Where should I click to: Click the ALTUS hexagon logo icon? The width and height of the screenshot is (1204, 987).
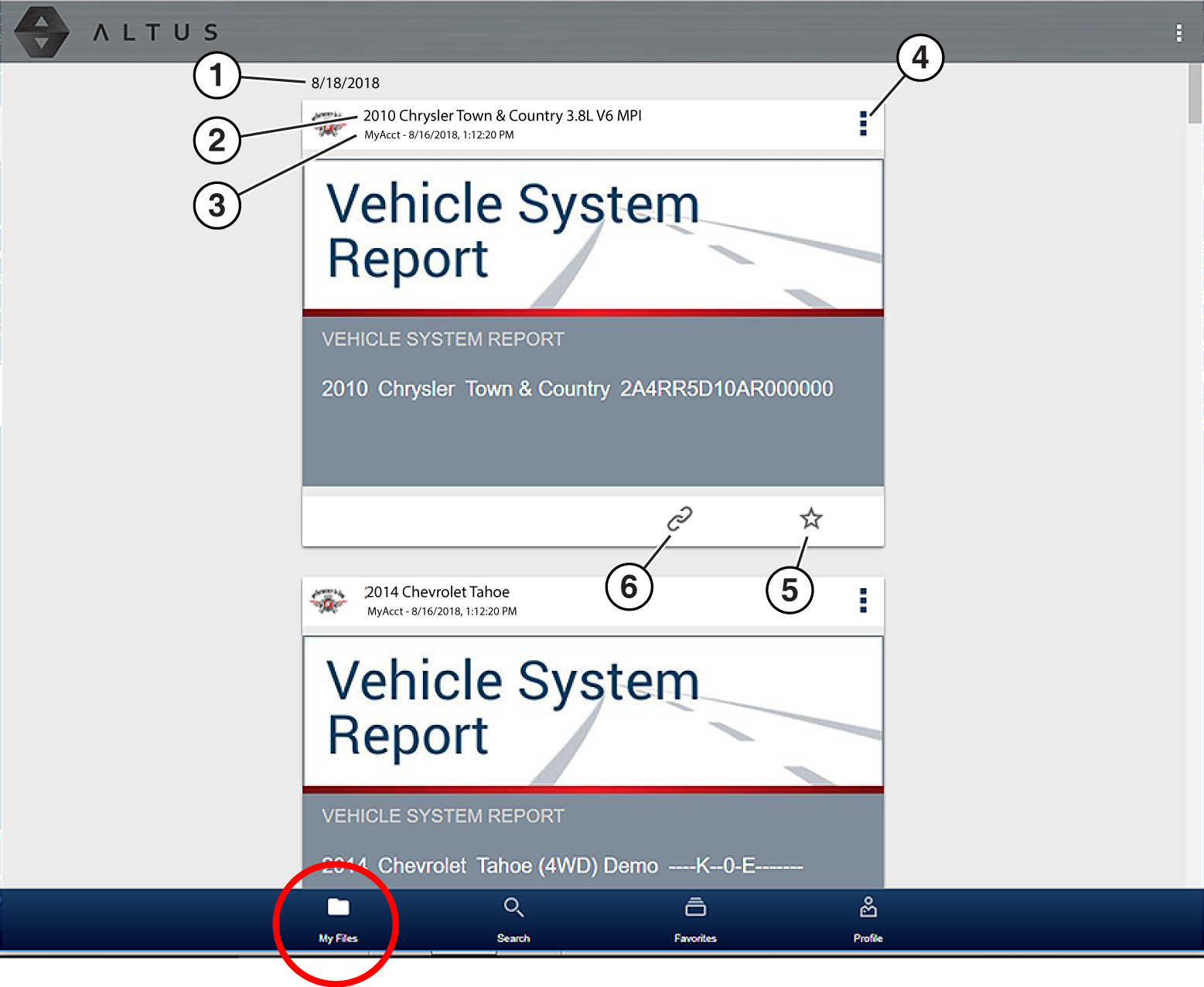point(42,32)
